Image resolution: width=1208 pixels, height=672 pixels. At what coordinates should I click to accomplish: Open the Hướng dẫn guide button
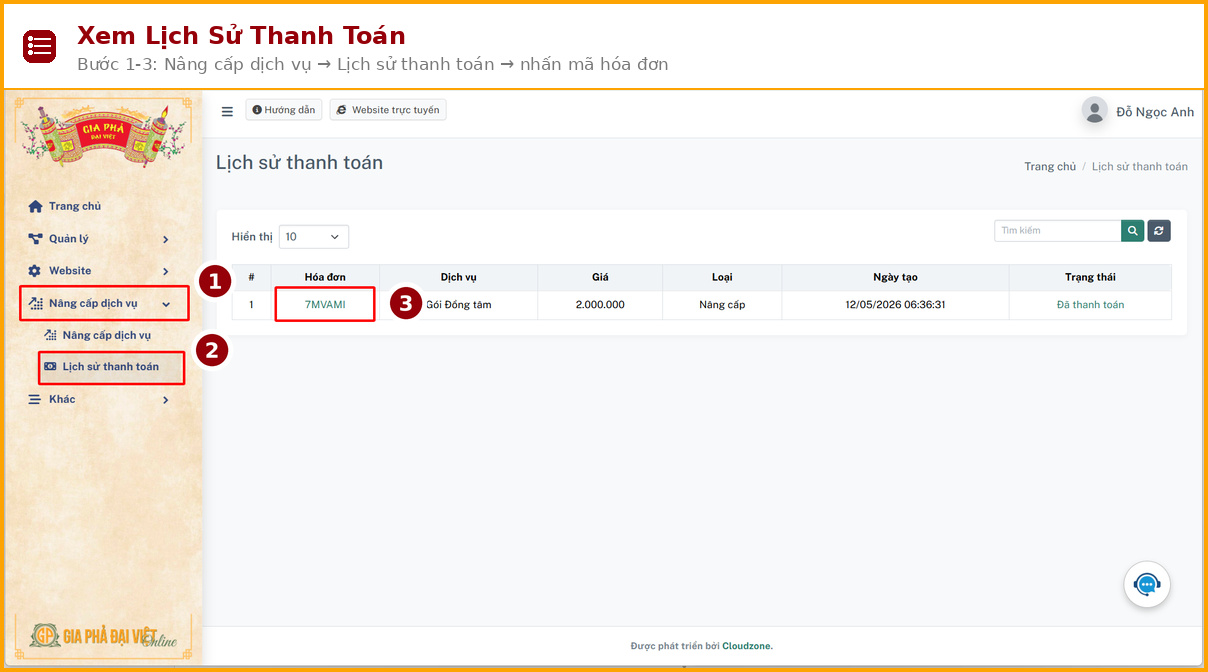point(284,110)
